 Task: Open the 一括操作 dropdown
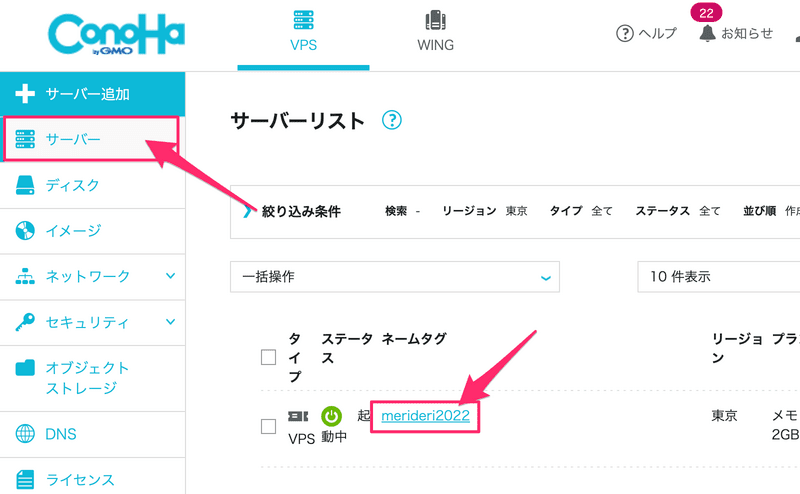pos(395,277)
